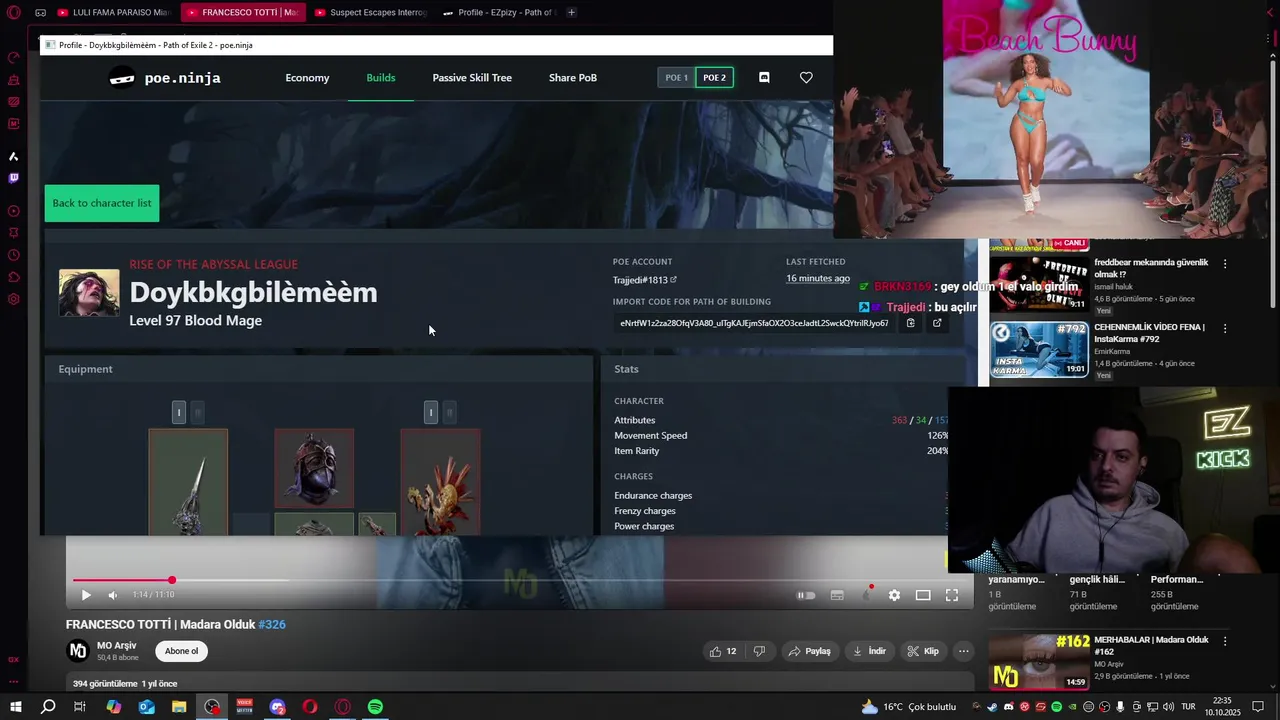Open Share PoB page
Screen dimensions: 1280x720
click(x=573, y=78)
